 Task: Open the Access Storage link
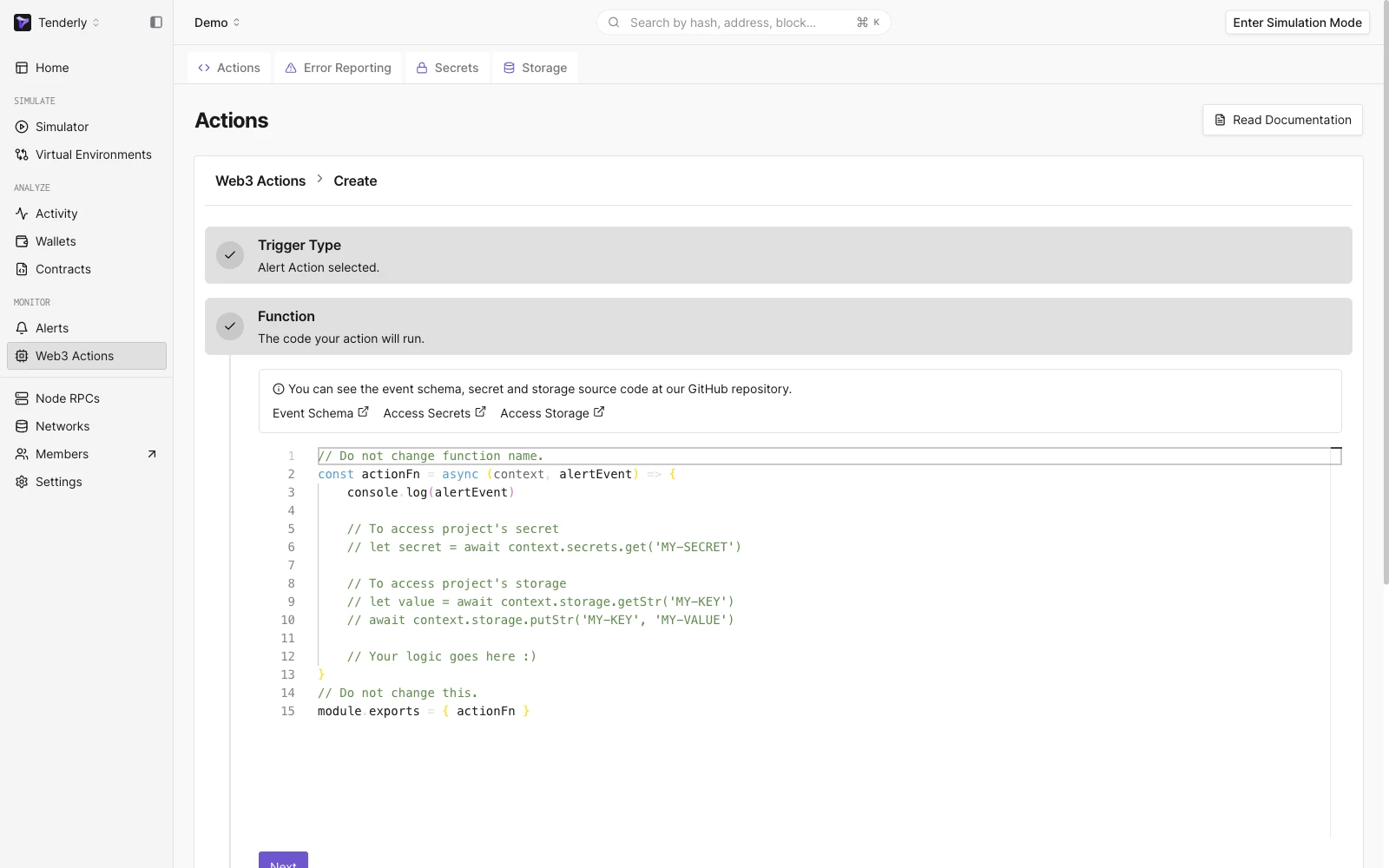pyautogui.click(x=552, y=413)
